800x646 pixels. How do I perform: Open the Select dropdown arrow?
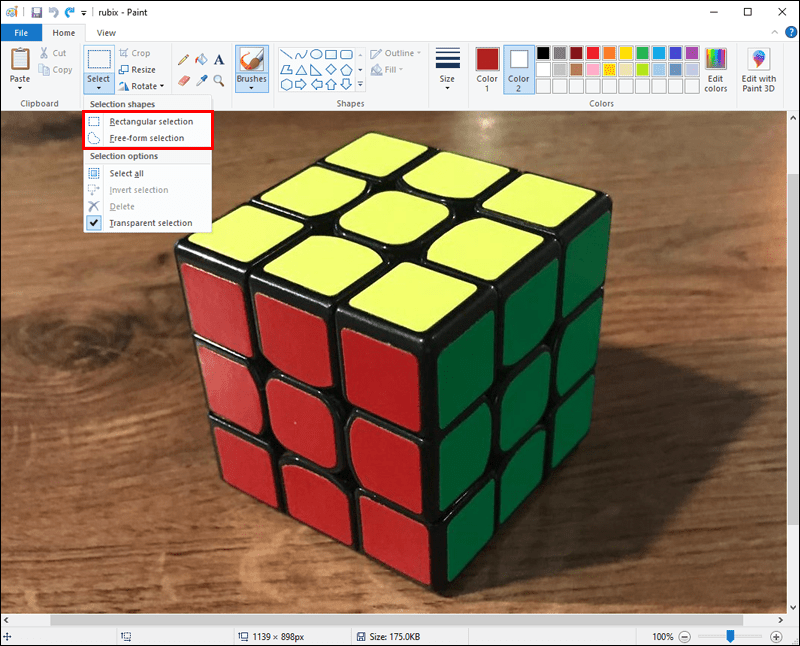[x=98, y=88]
